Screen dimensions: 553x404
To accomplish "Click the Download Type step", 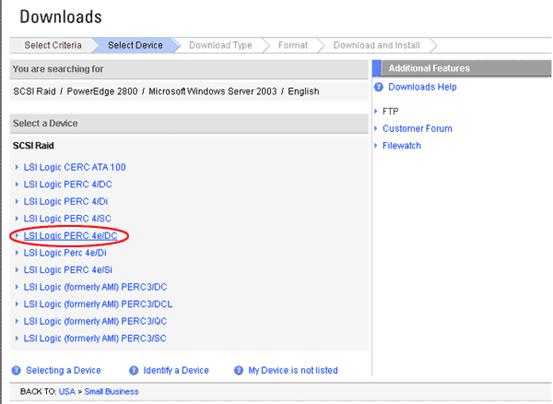I will click(221, 45).
